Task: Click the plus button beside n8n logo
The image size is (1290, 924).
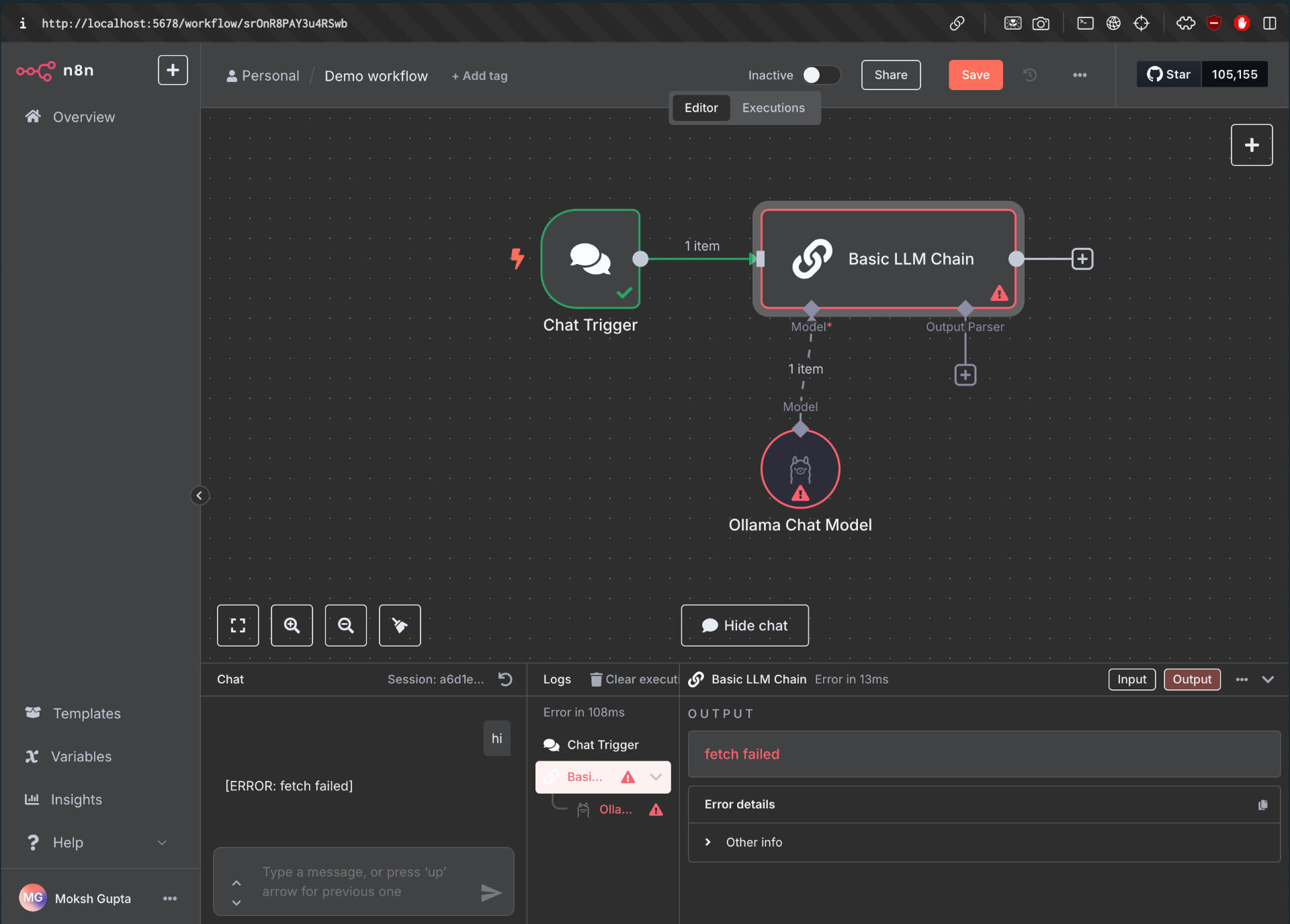Action: pos(173,70)
